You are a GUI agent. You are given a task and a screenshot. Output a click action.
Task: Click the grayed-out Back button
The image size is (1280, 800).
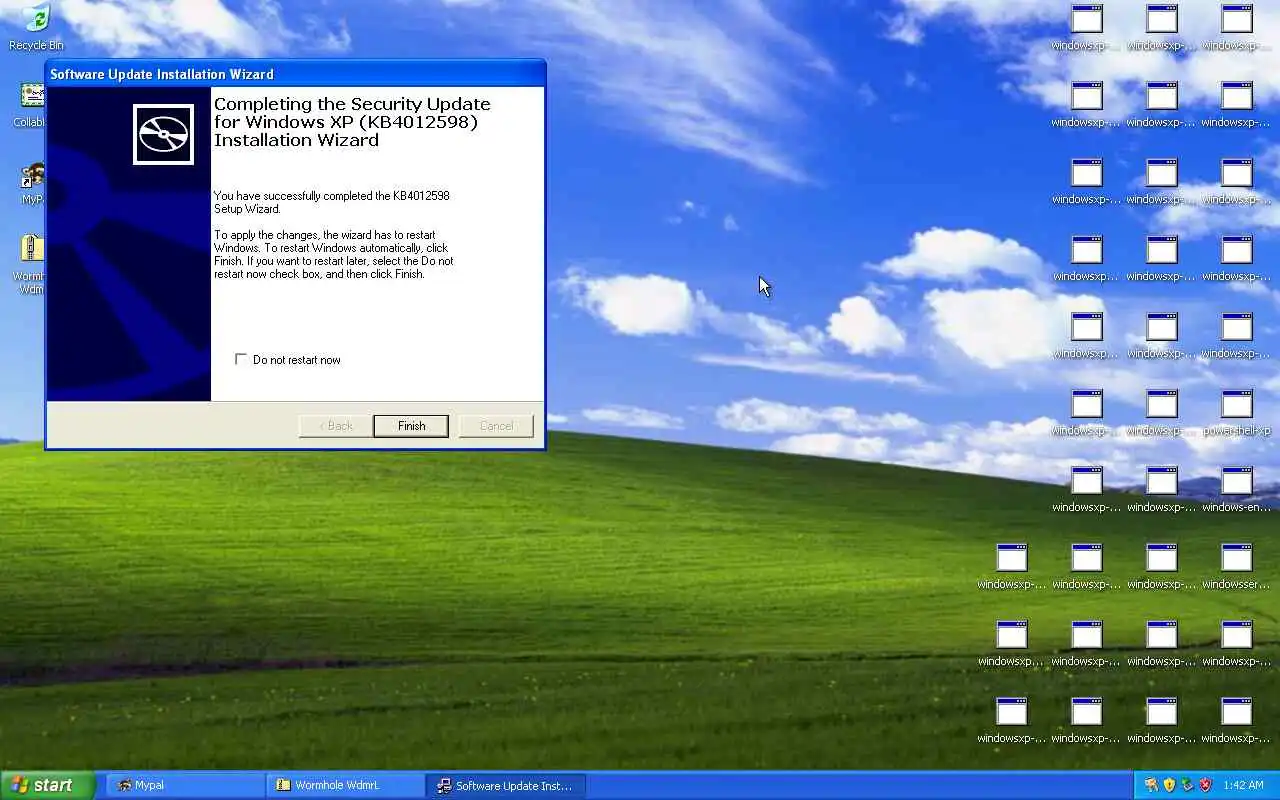(x=336, y=426)
